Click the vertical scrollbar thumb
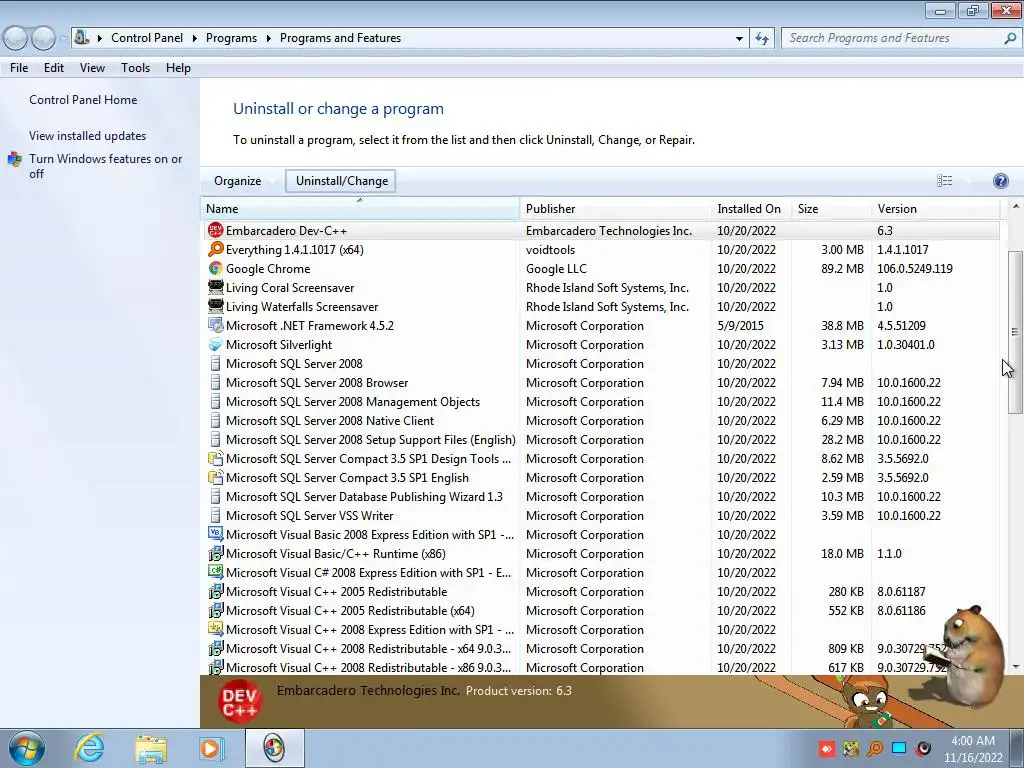The height and width of the screenshot is (768, 1024). pos(1014,332)
